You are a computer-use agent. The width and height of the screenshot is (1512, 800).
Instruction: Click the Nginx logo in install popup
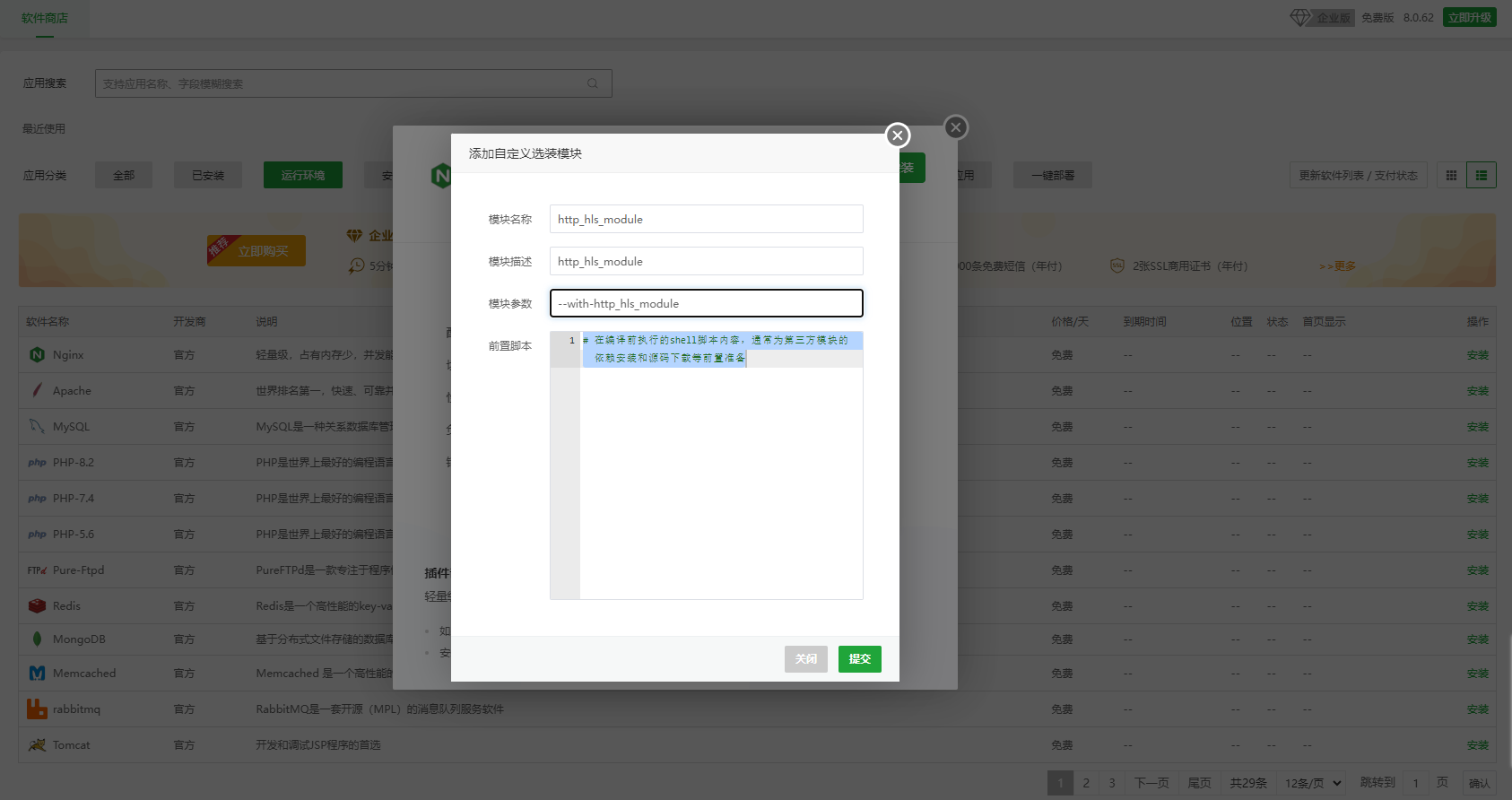click(x=441, y=176)
